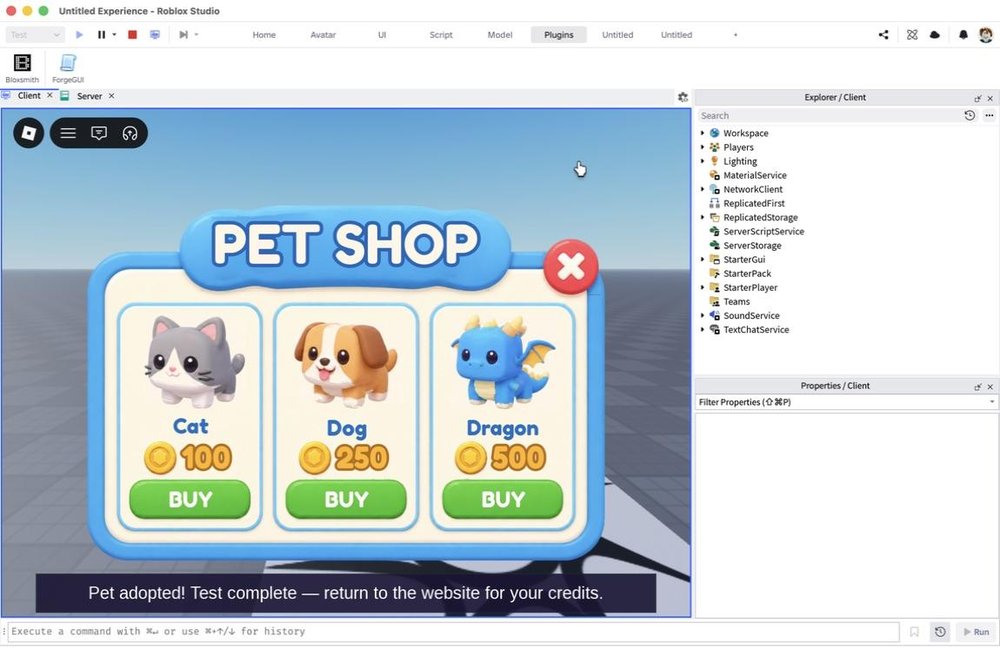Open Explorer more options ellipsis
Screen dimensions: 1000x667
pos(989,115)
